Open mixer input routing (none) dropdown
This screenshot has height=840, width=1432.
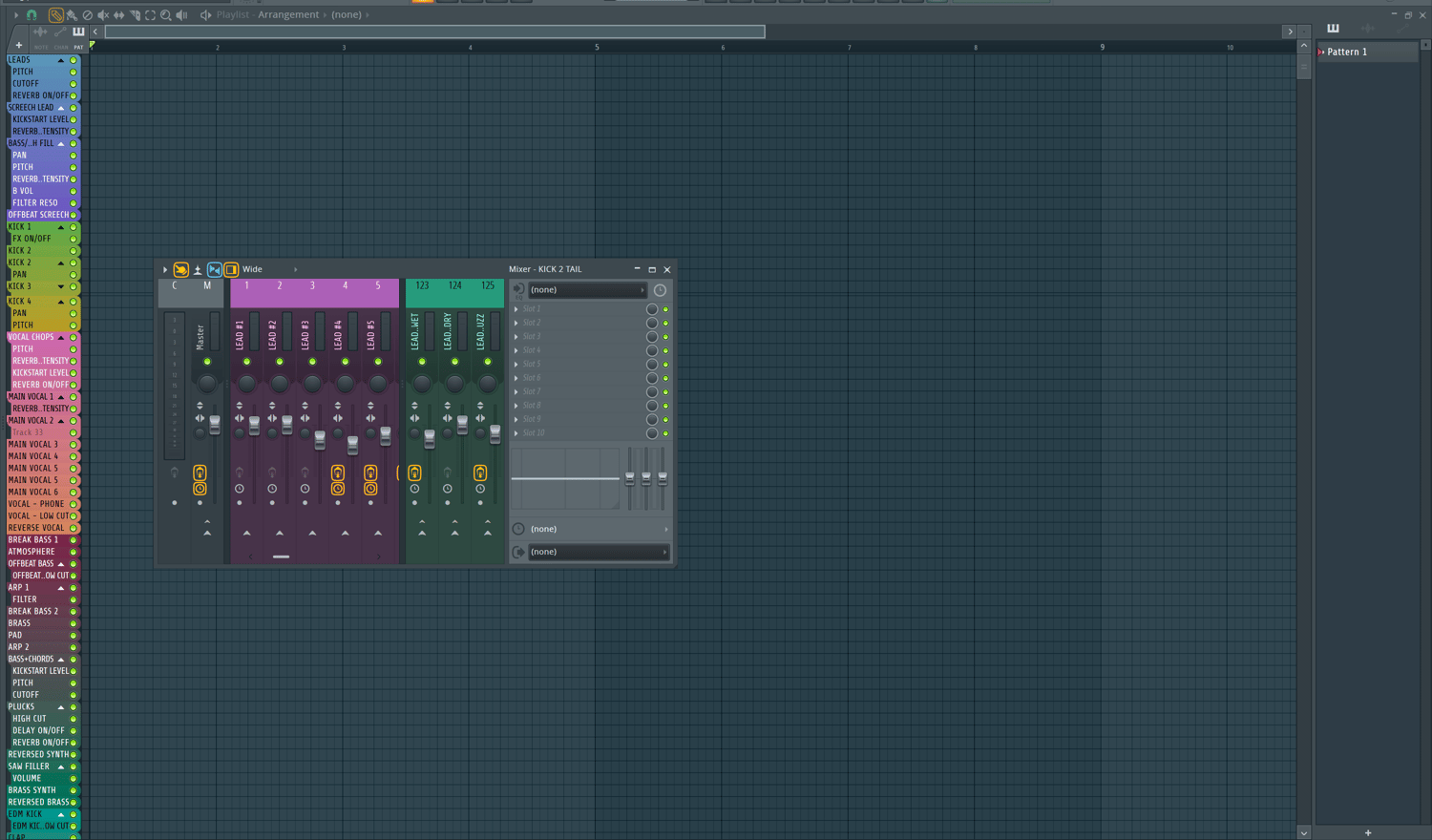[586, 290]
